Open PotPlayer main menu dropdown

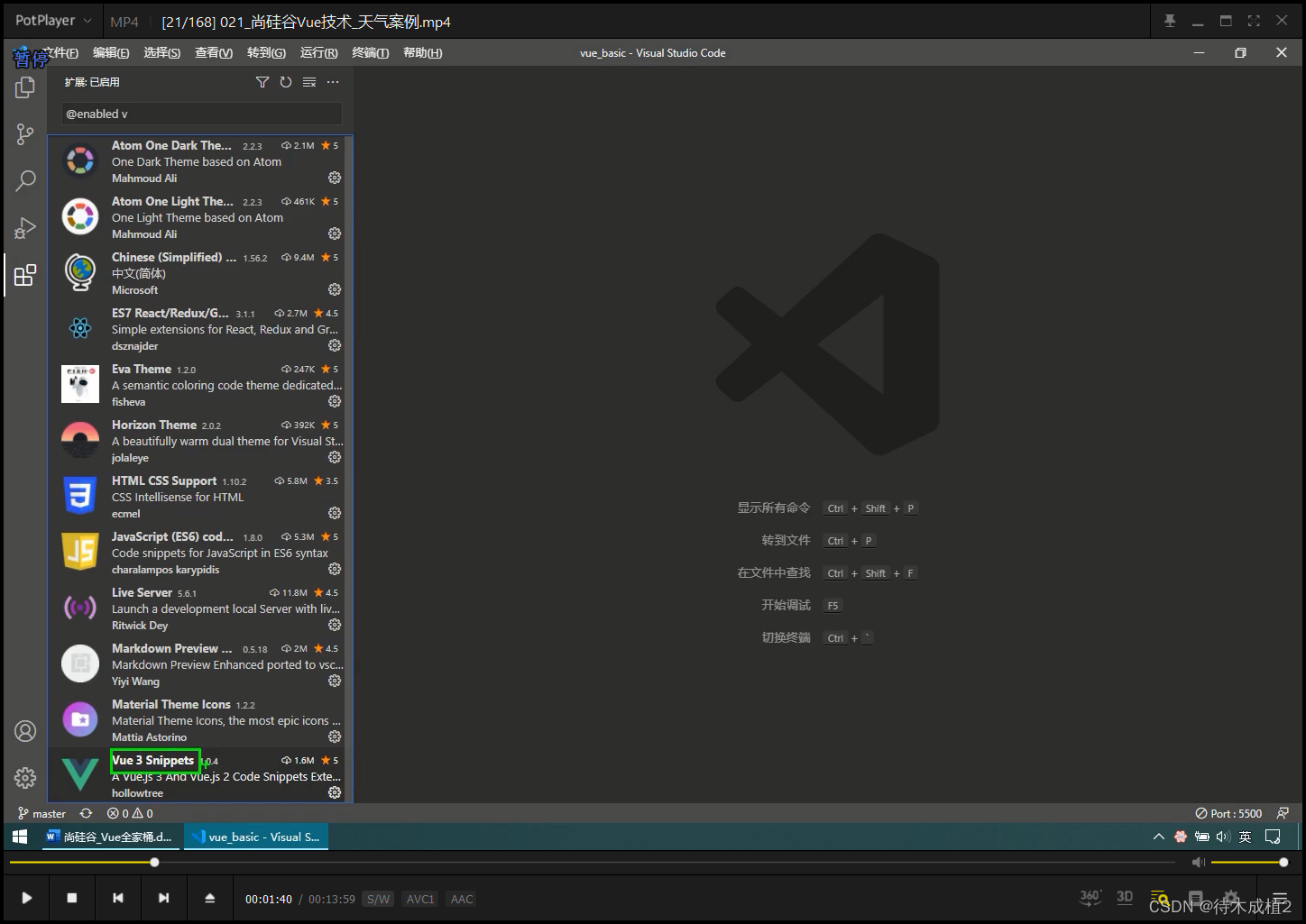[x=53, y=21]
